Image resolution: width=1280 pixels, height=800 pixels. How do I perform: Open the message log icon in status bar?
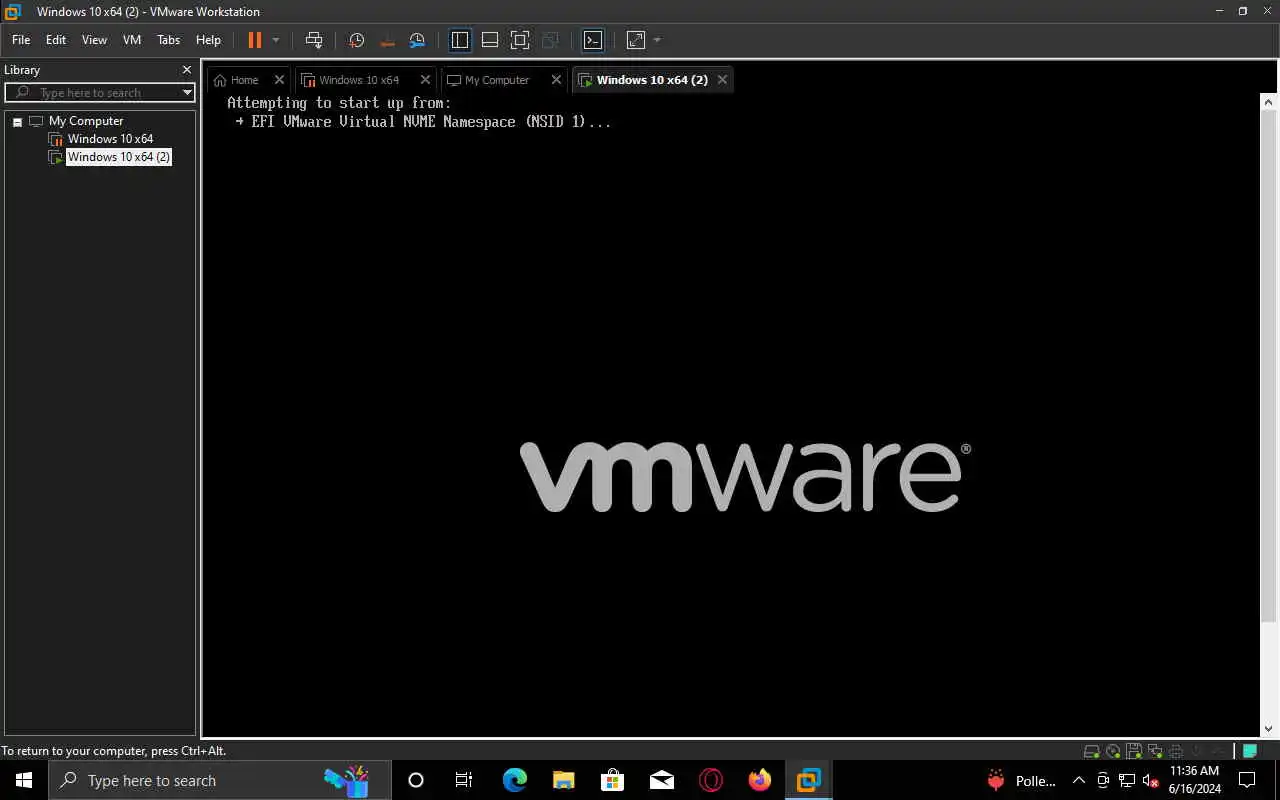(x=1250, y=751)
